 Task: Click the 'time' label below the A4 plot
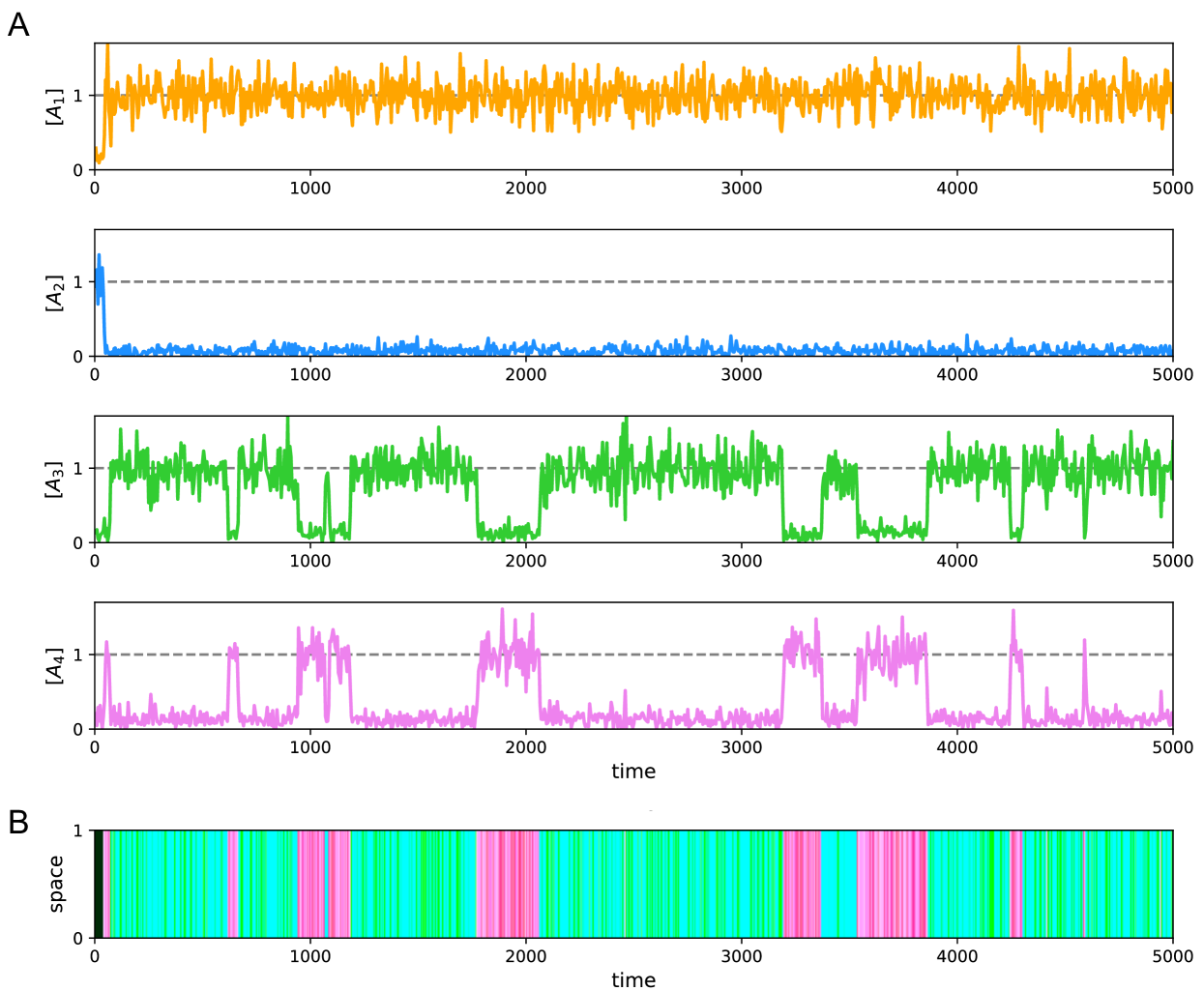[x=633, y=772]
